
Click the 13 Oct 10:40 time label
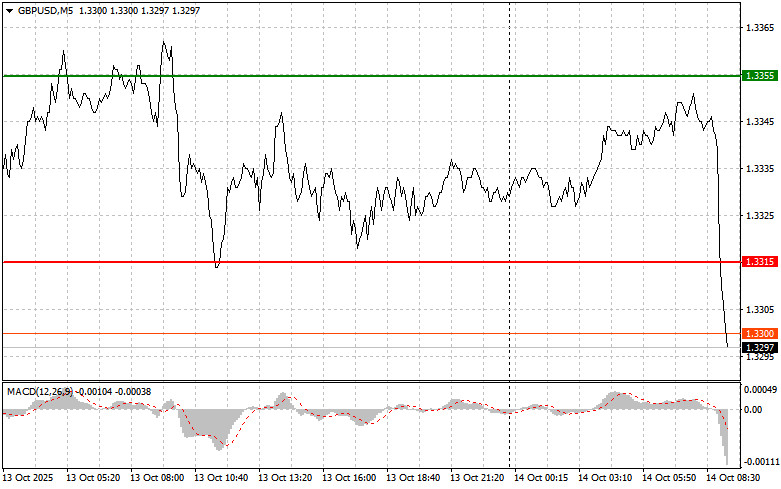(221, 479)
